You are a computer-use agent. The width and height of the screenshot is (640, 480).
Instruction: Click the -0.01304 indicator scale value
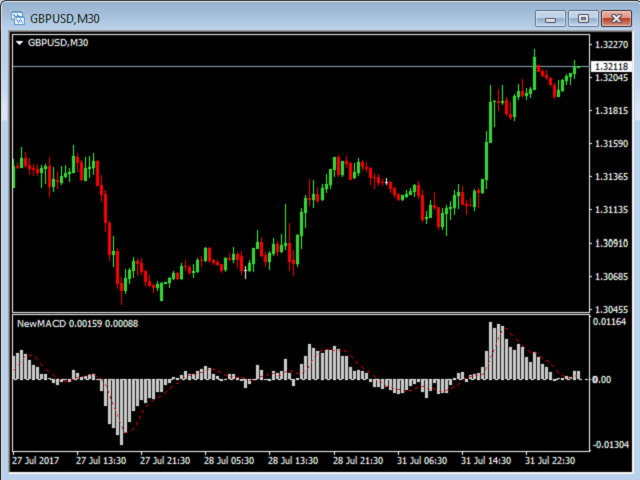pyautogui.click(x=609, y=444)
